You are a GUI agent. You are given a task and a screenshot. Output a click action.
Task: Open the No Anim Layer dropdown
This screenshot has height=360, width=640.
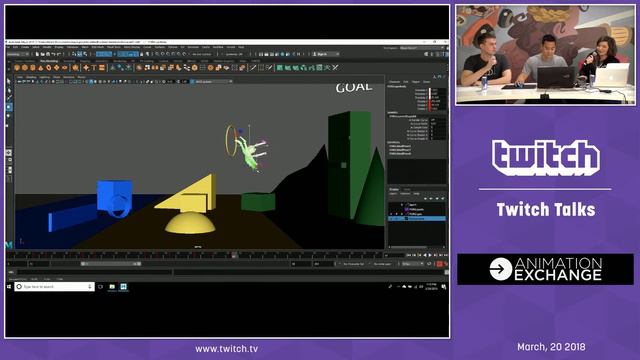coord(382,264)
